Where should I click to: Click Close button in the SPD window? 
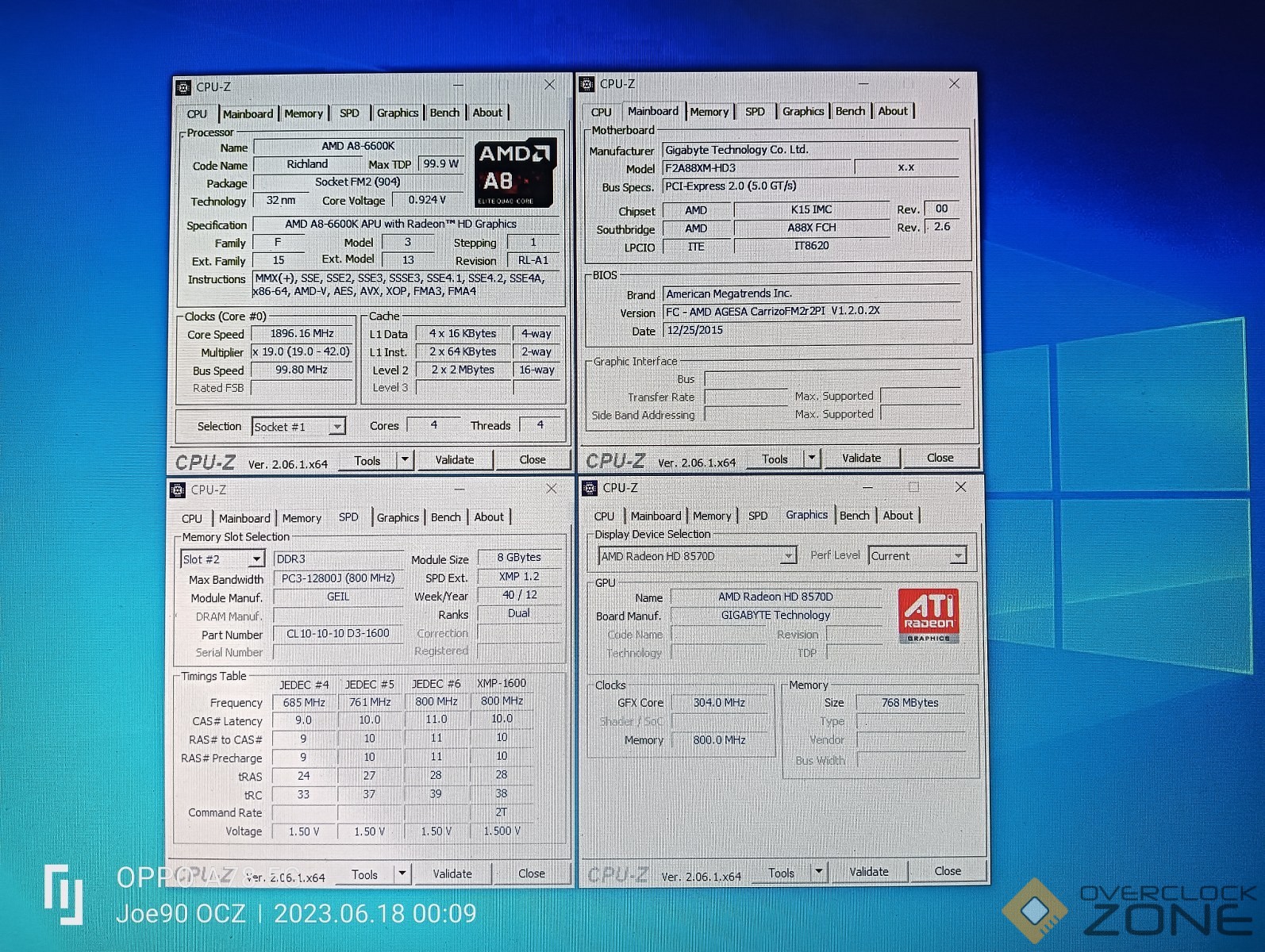531,873
